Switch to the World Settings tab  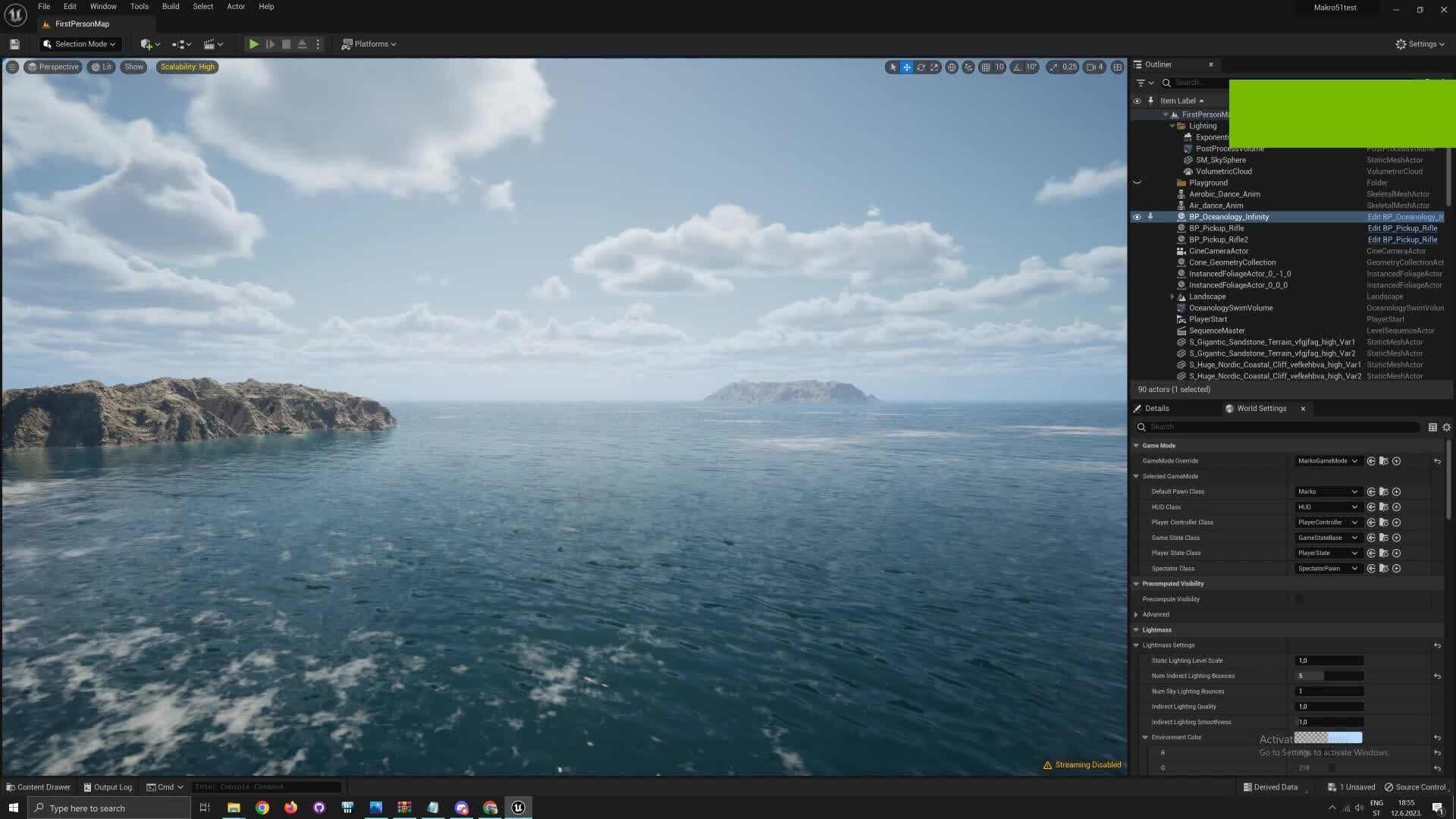[x=1260, y=408]
